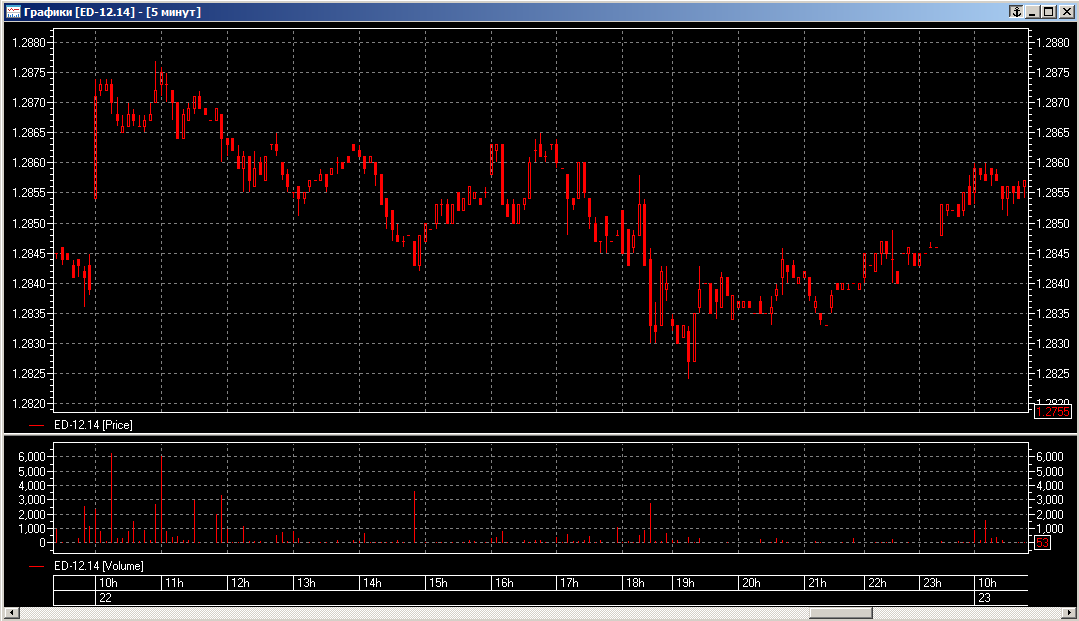The width and height of the screenshot is (1079, 621).
Task: Click the chart window icon in title bar
Action: [x=13, y=11]
